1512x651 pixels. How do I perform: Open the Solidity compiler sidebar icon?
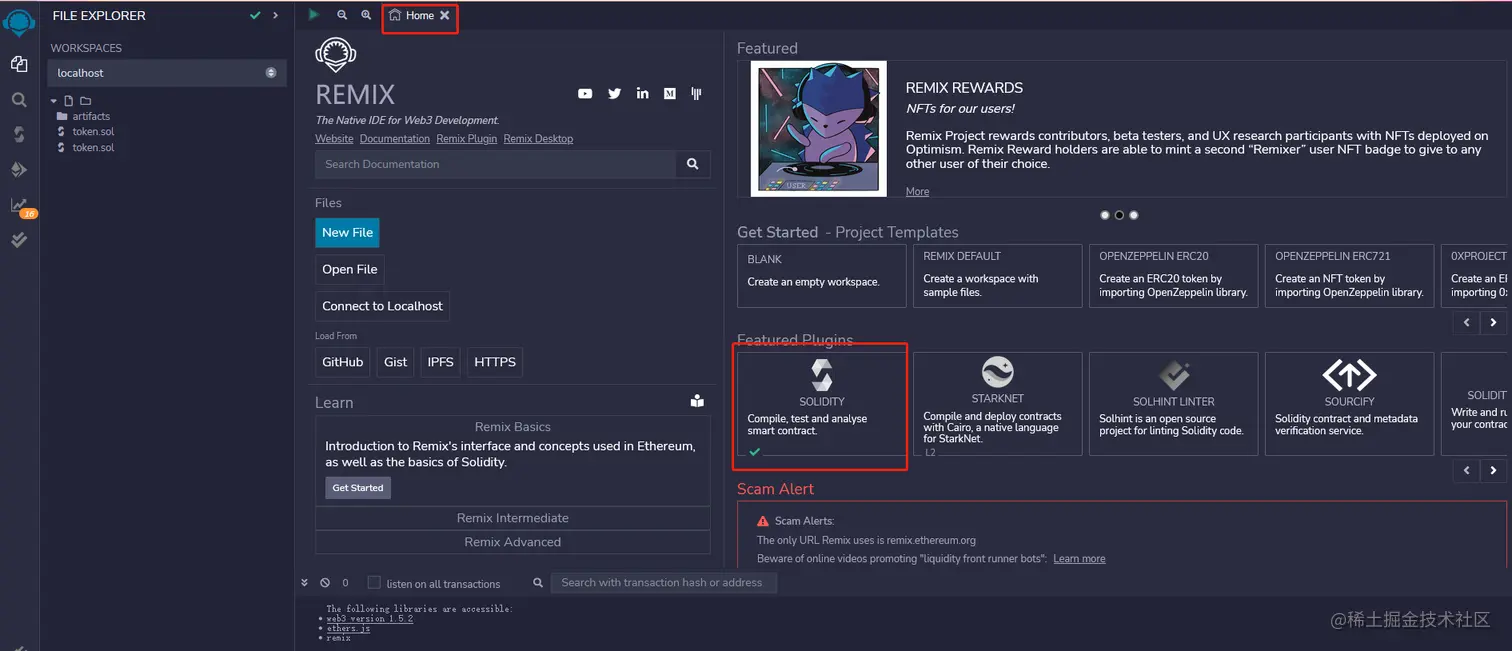19,134
